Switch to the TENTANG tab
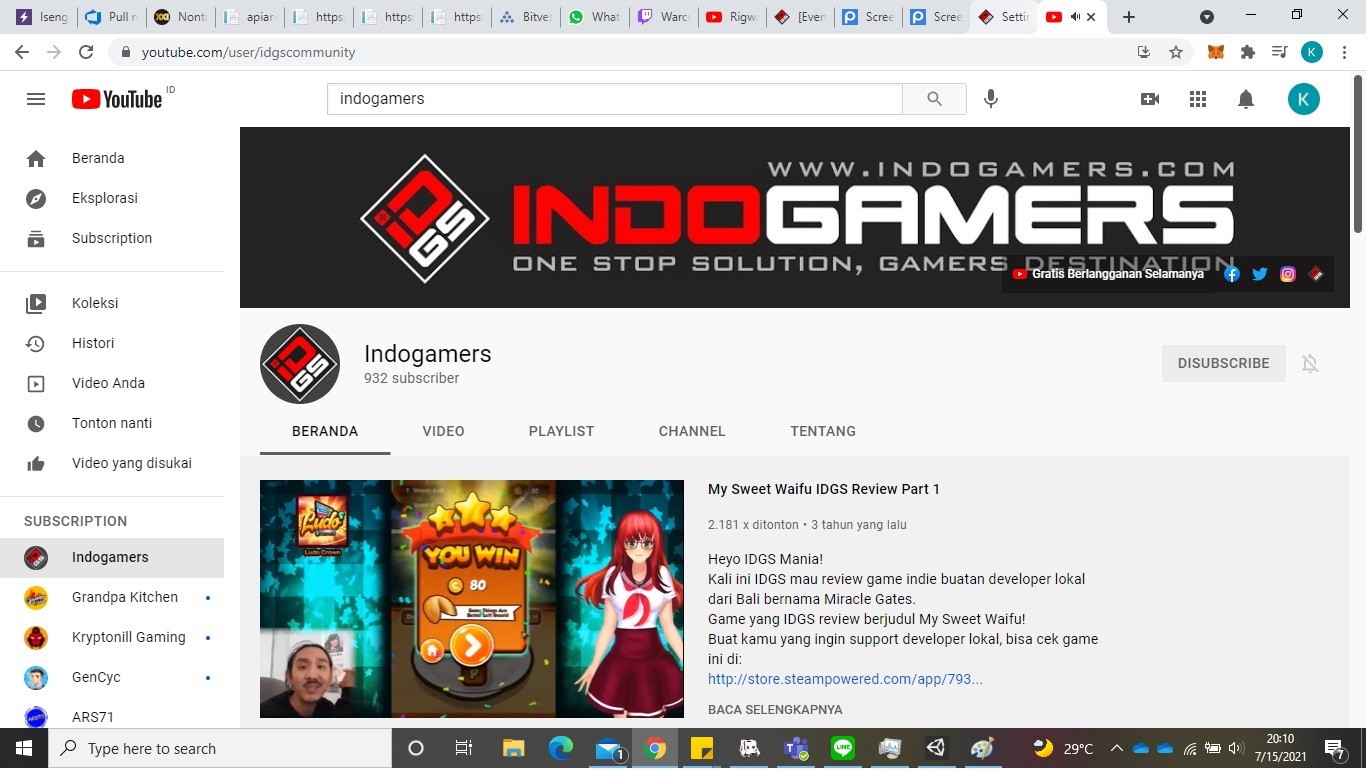The image size is (1367, 770). coord(823,431)
